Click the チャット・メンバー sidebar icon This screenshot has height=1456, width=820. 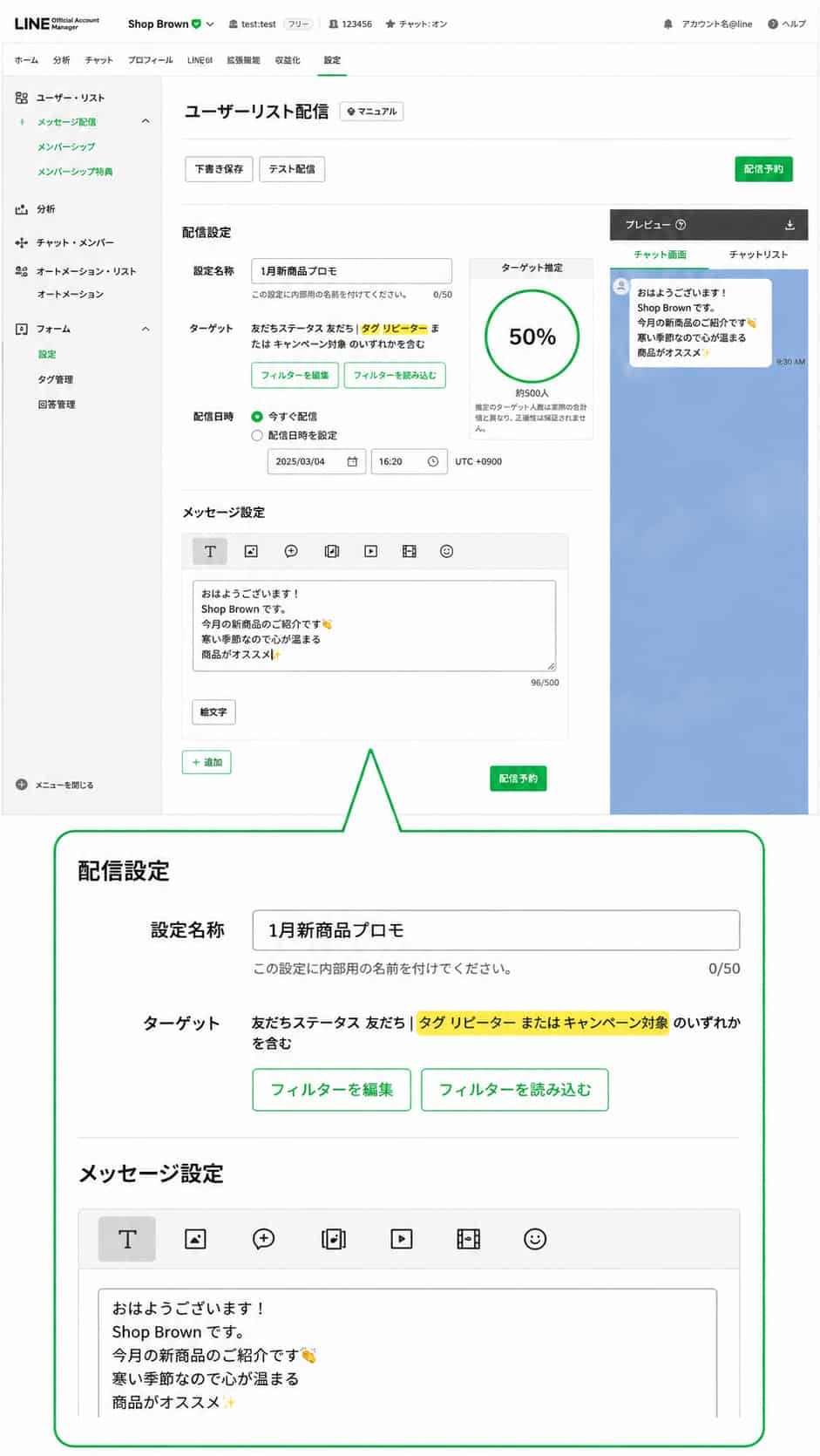(22, 242)
